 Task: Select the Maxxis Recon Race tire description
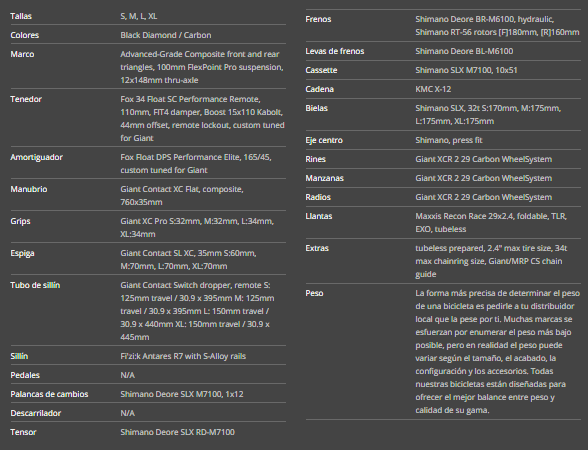491,223
